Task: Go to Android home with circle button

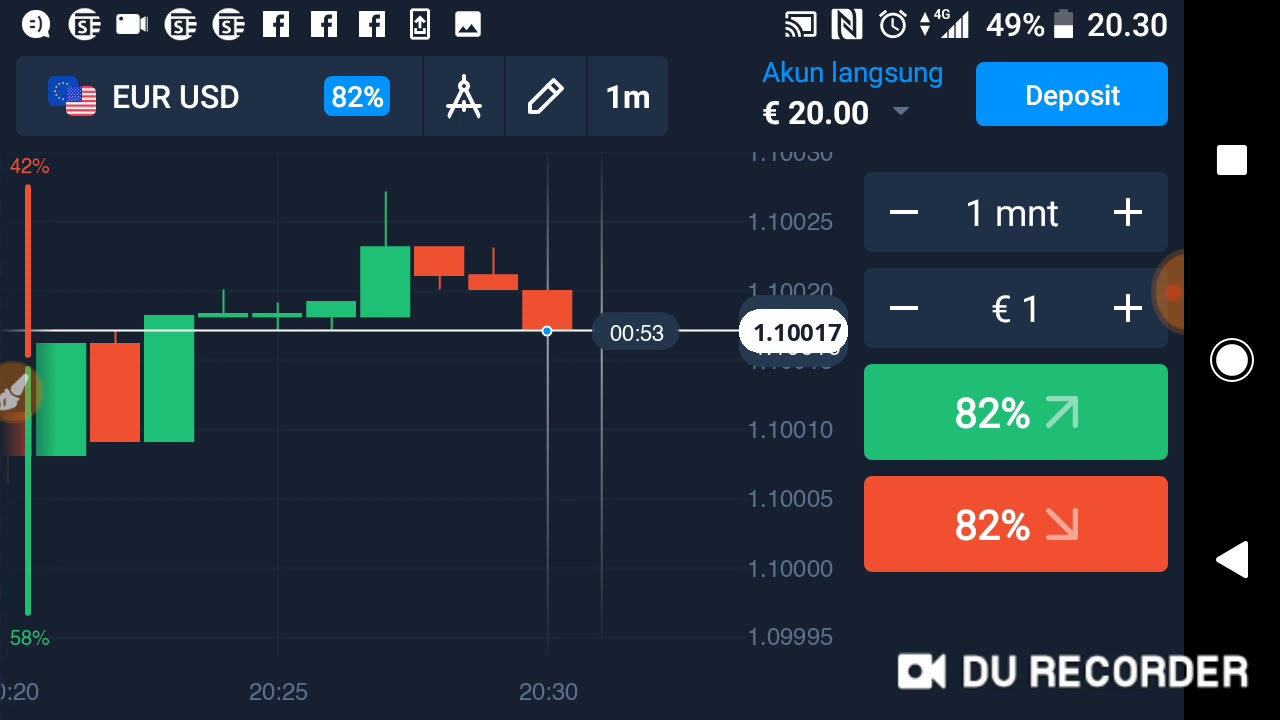Action: pyautogui.click(x=1232, y=360)
